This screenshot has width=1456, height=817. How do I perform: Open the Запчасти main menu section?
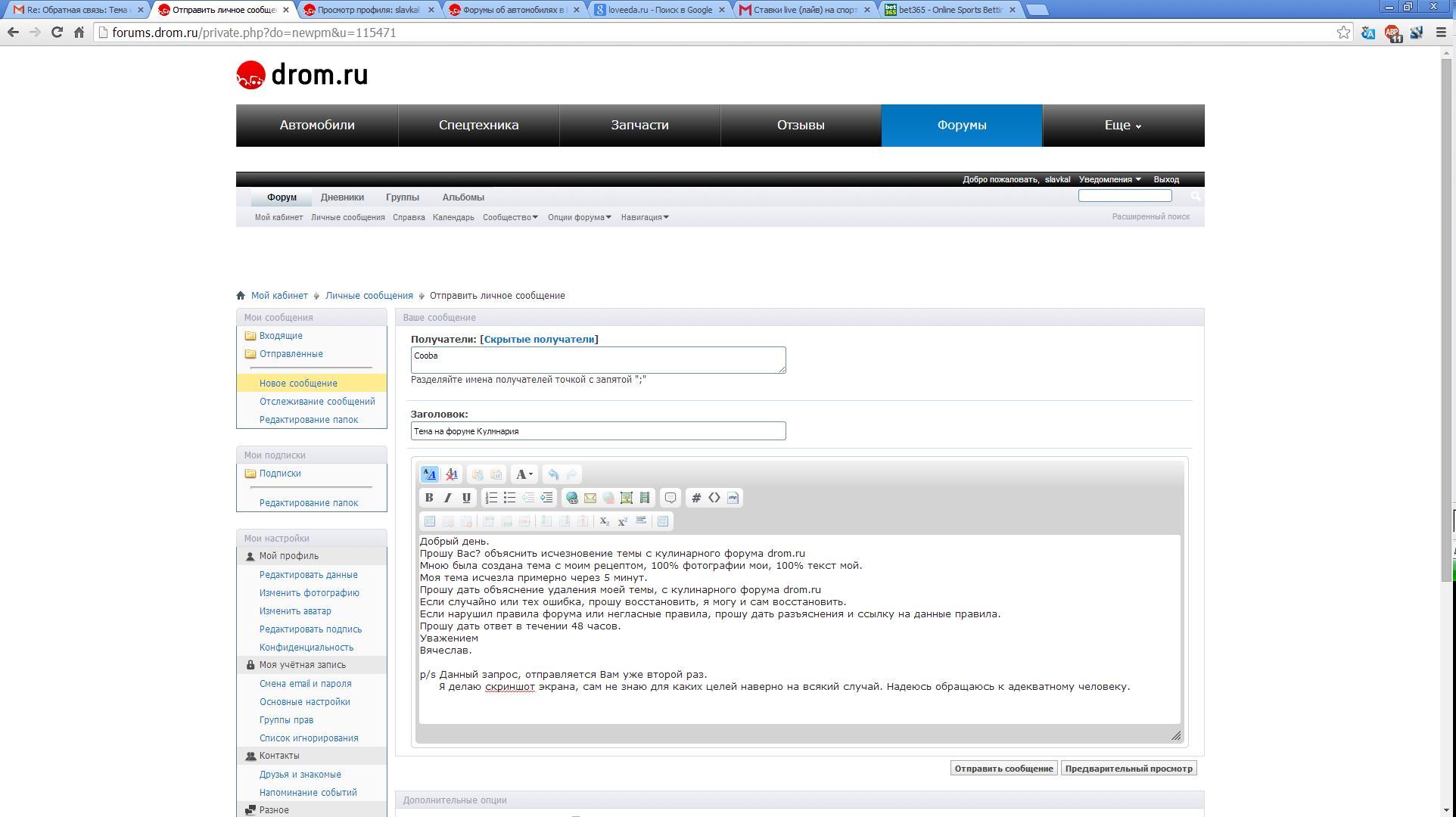(639, 126)
